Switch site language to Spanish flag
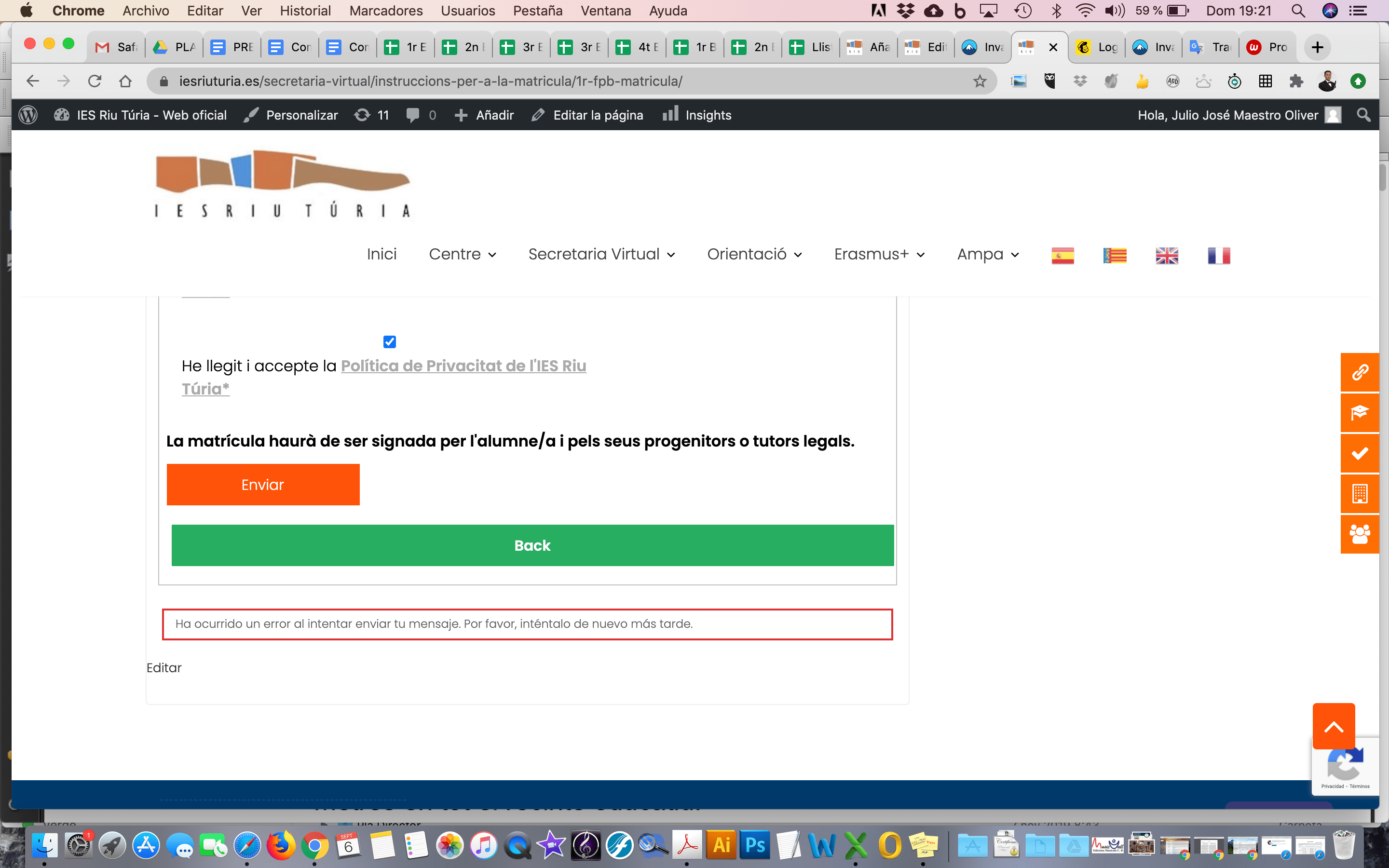The height and width of the screenshot is (868, 1389). [1062, 256]
